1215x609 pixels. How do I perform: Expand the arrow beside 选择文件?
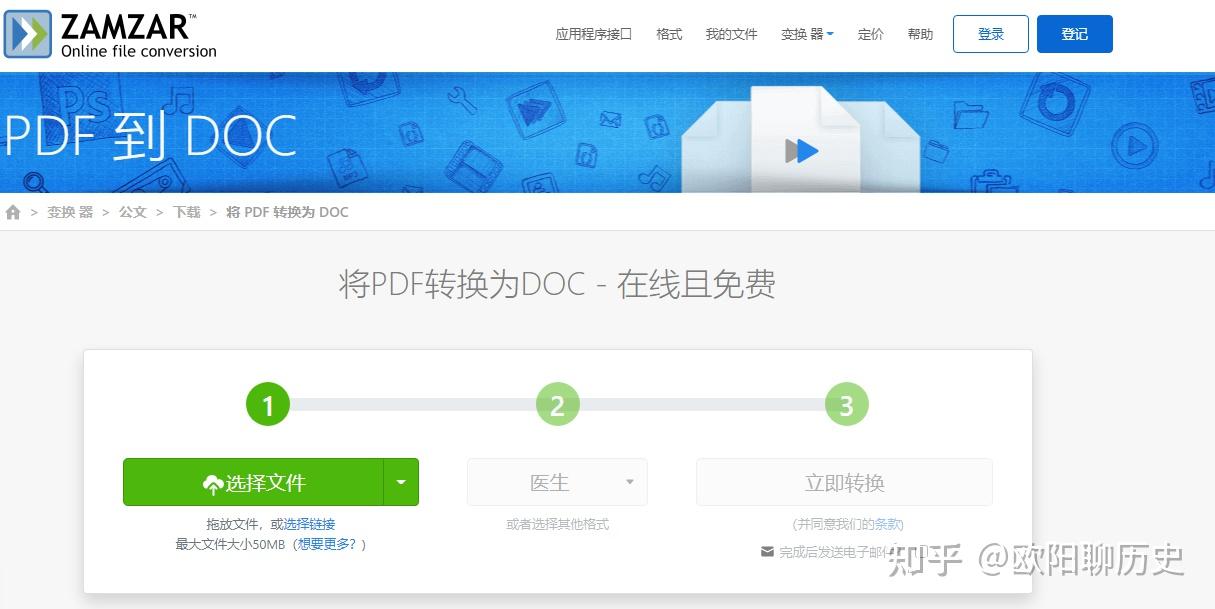401,482
